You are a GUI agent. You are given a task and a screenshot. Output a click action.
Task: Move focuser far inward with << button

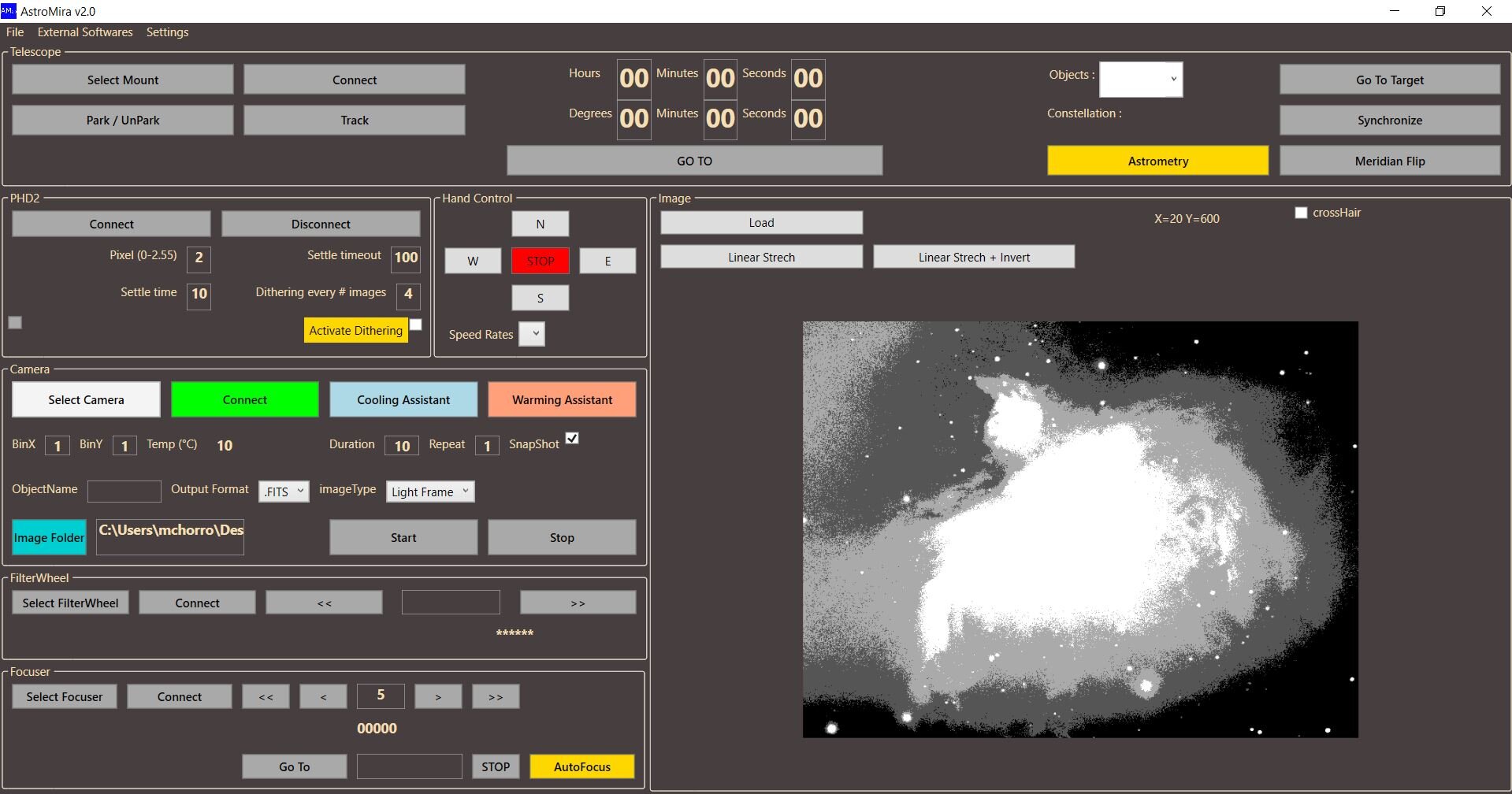pyautogui.click(x=266, y=696)
